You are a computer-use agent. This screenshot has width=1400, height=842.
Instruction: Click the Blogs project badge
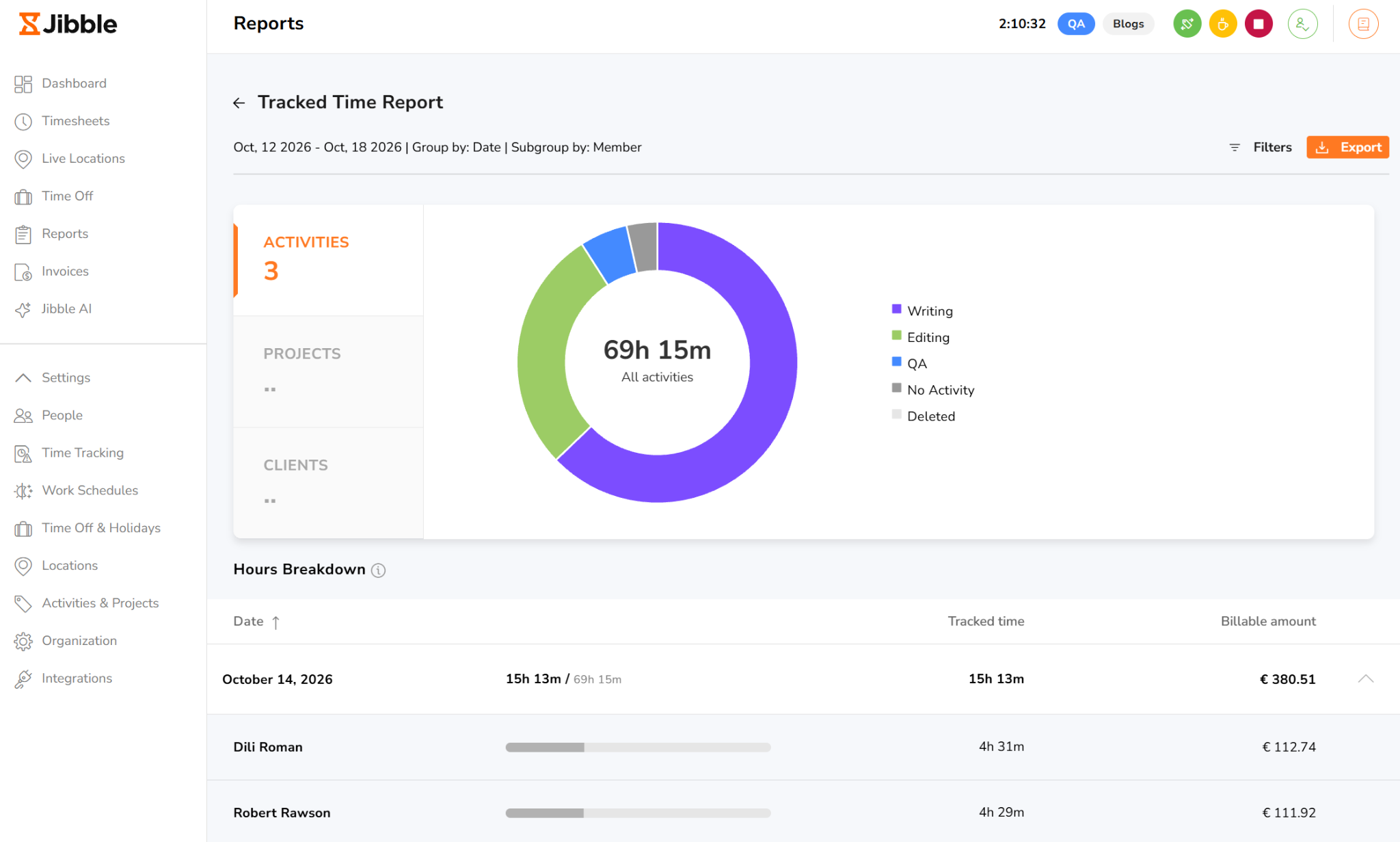coord(1128,24)
